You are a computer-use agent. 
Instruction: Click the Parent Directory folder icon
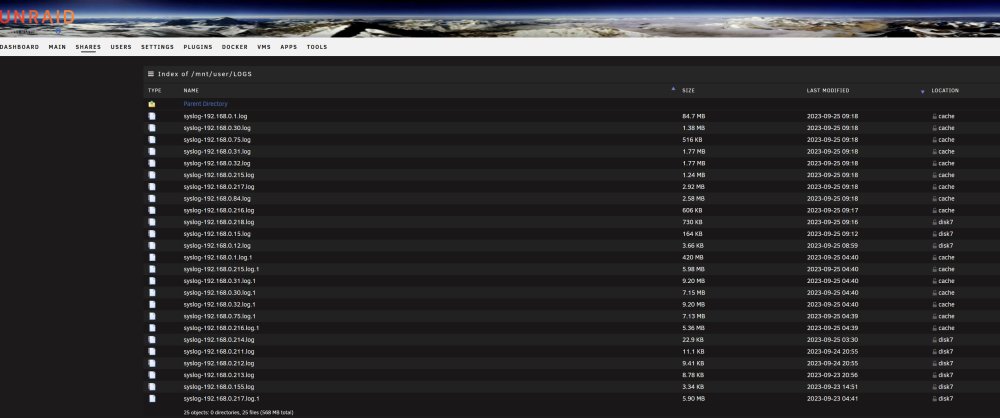tap(152, 104)
